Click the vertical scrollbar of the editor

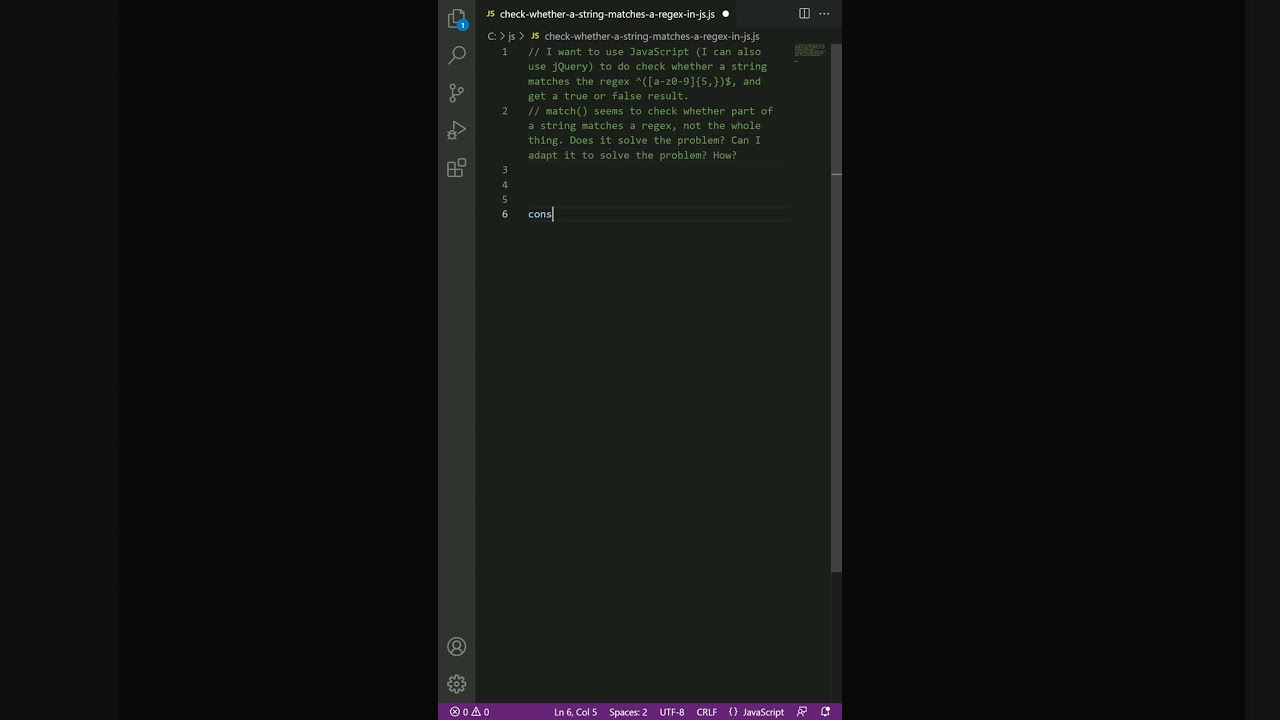click(x=836, y=308)
